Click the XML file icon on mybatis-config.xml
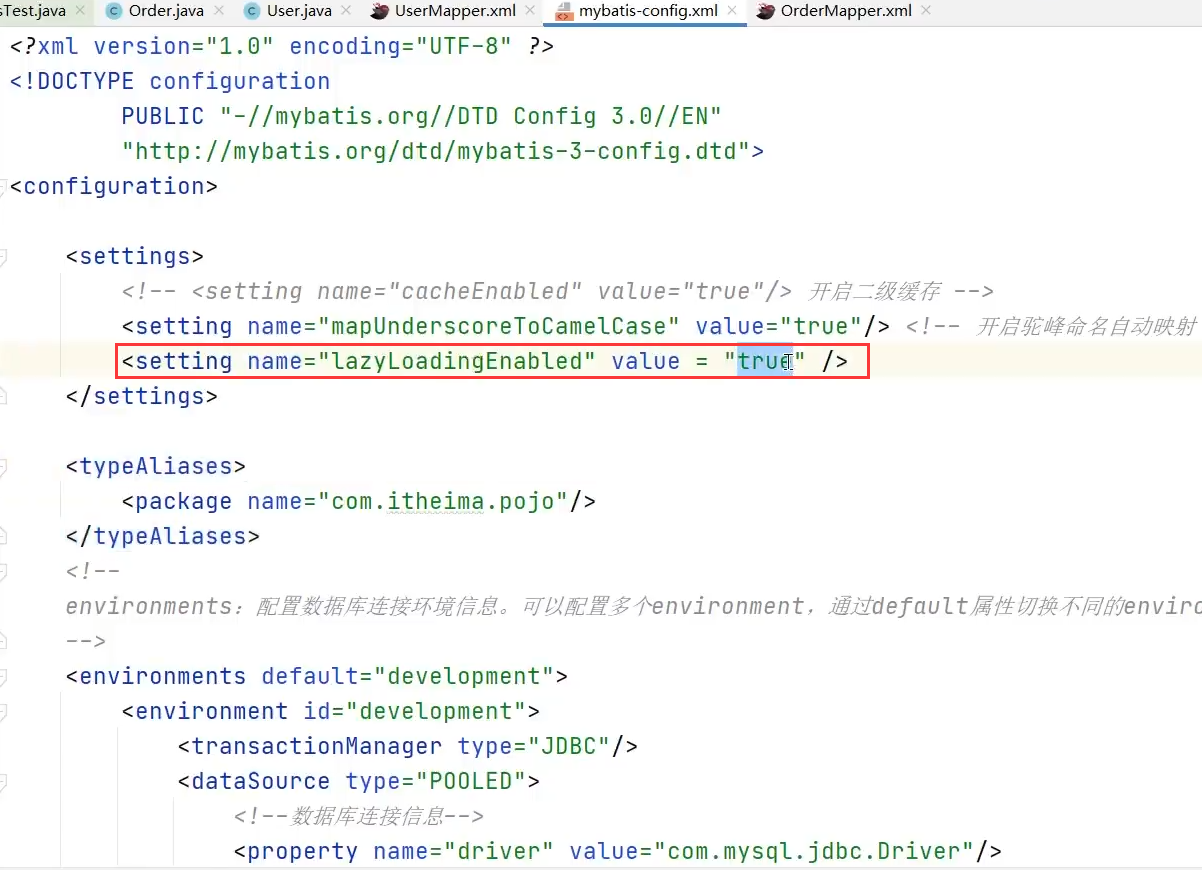The height and width of the screenshot is (870, 1202). point(563,12)
